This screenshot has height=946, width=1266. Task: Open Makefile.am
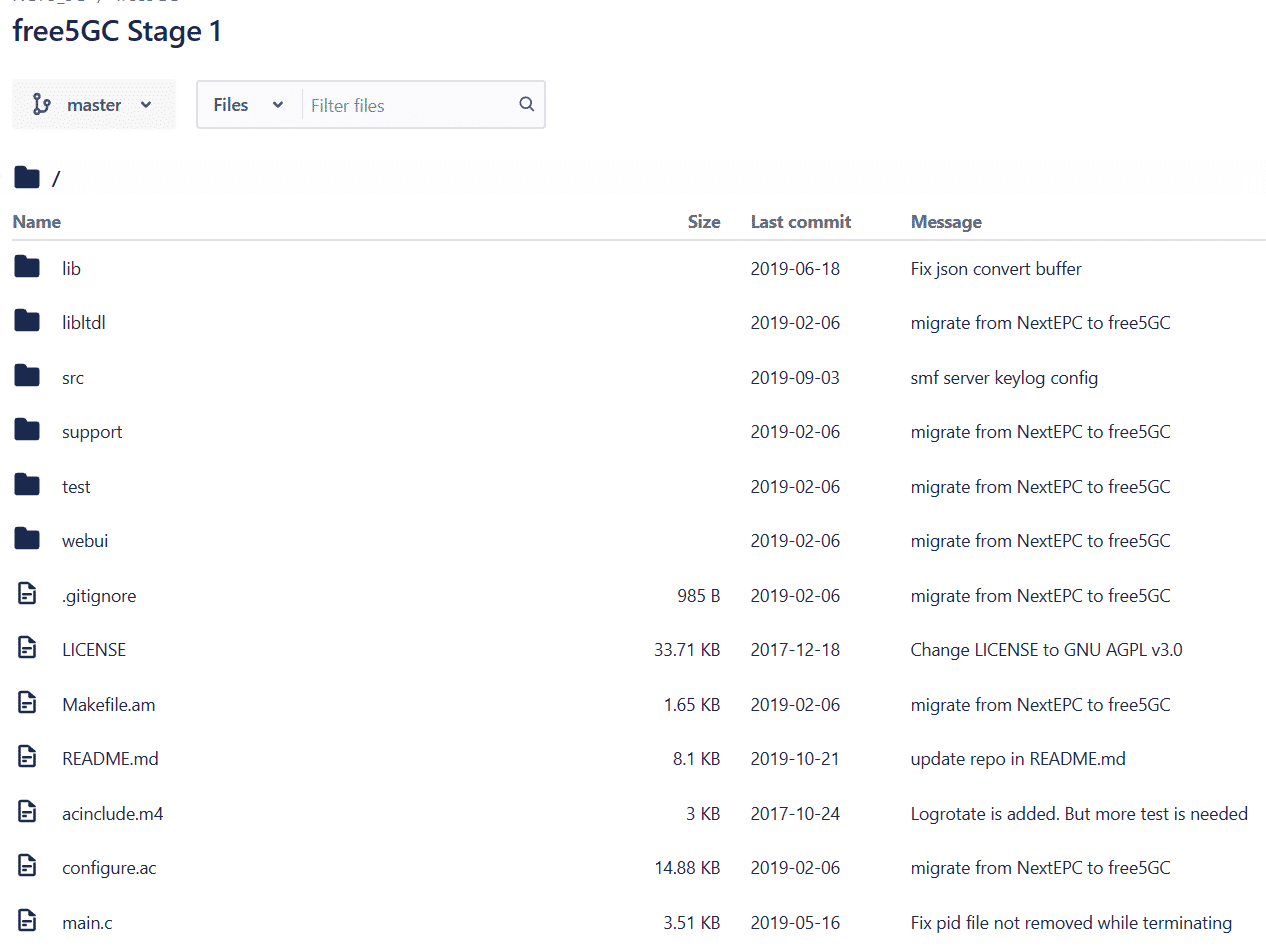coord(109,705)
